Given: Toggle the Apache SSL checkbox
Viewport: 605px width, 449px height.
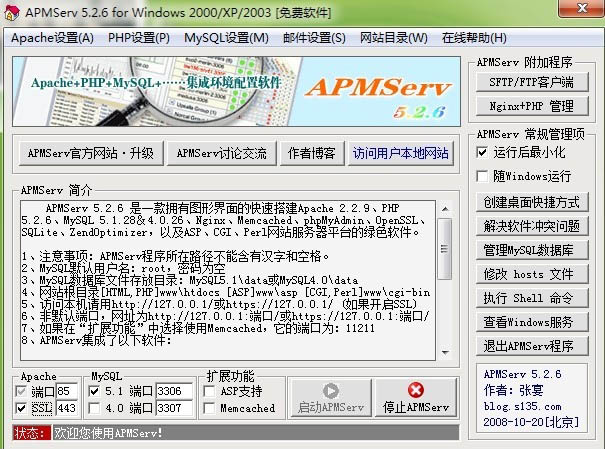Looking at the screenshot, I should click(24, 408).
